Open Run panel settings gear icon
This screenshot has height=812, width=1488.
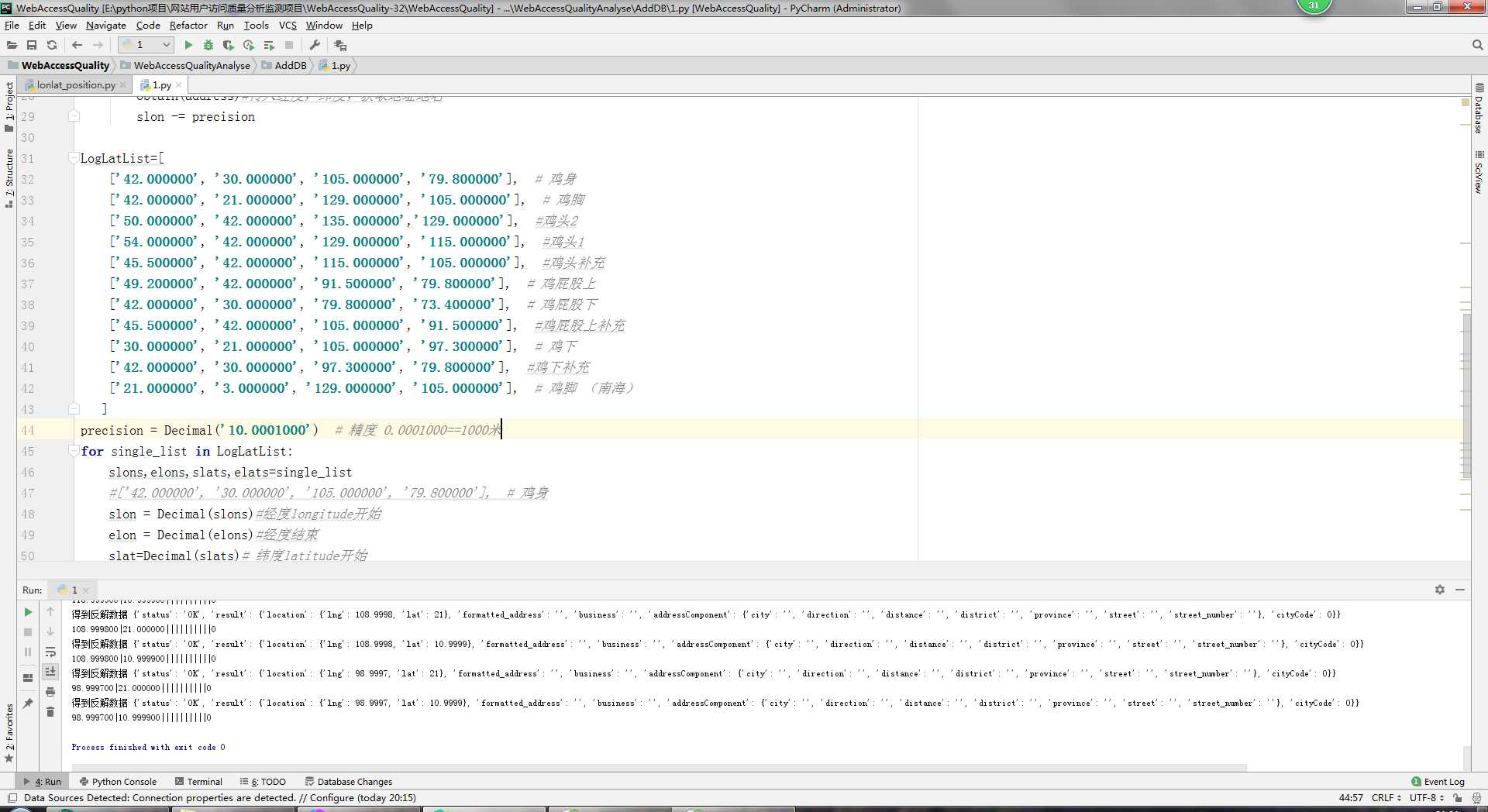pyautogui.click(x=1440, y=590)
